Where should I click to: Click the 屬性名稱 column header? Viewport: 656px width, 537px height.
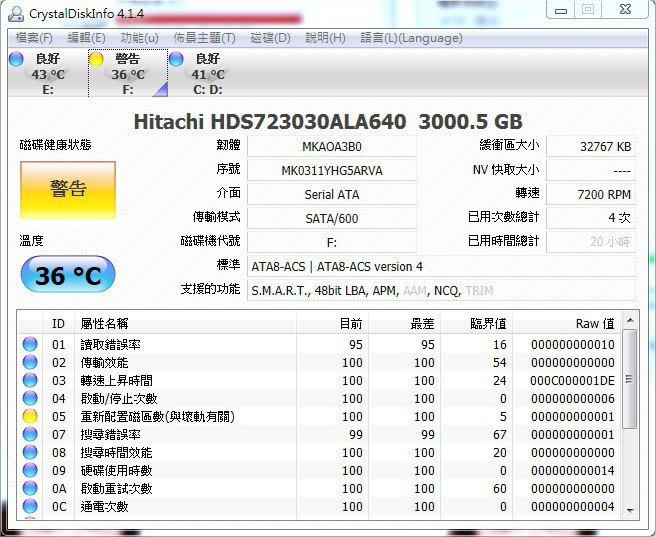tap(185, 323)
